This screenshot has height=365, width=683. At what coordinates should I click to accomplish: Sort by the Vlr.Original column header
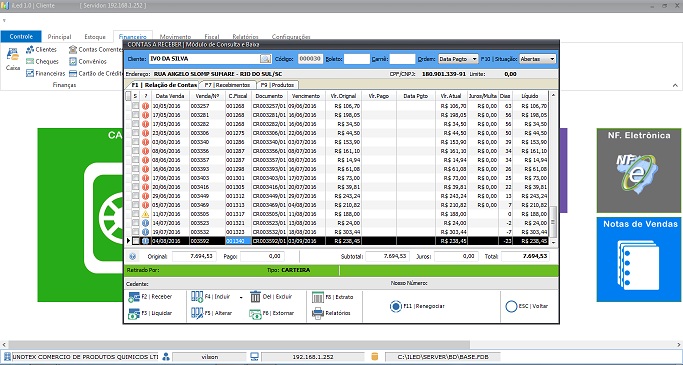(x=343, y=96)
